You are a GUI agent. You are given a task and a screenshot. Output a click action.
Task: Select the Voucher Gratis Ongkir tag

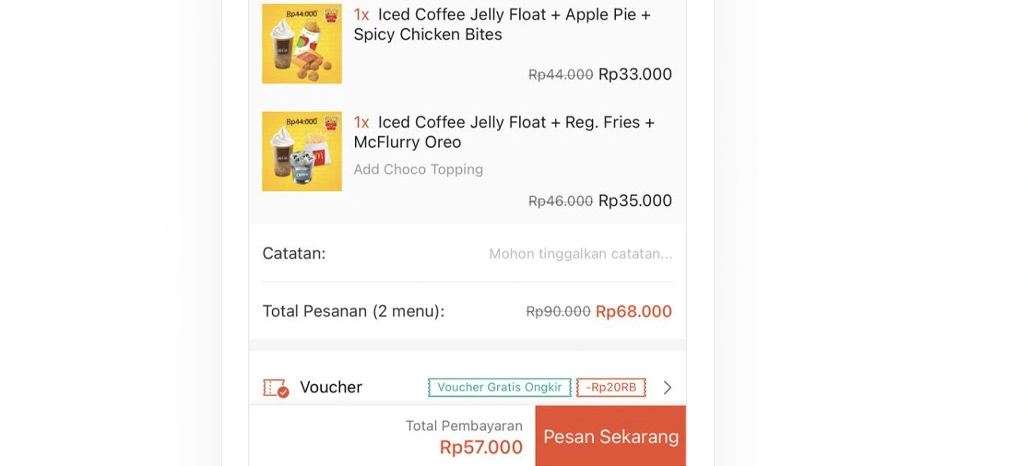click(500, 388)
